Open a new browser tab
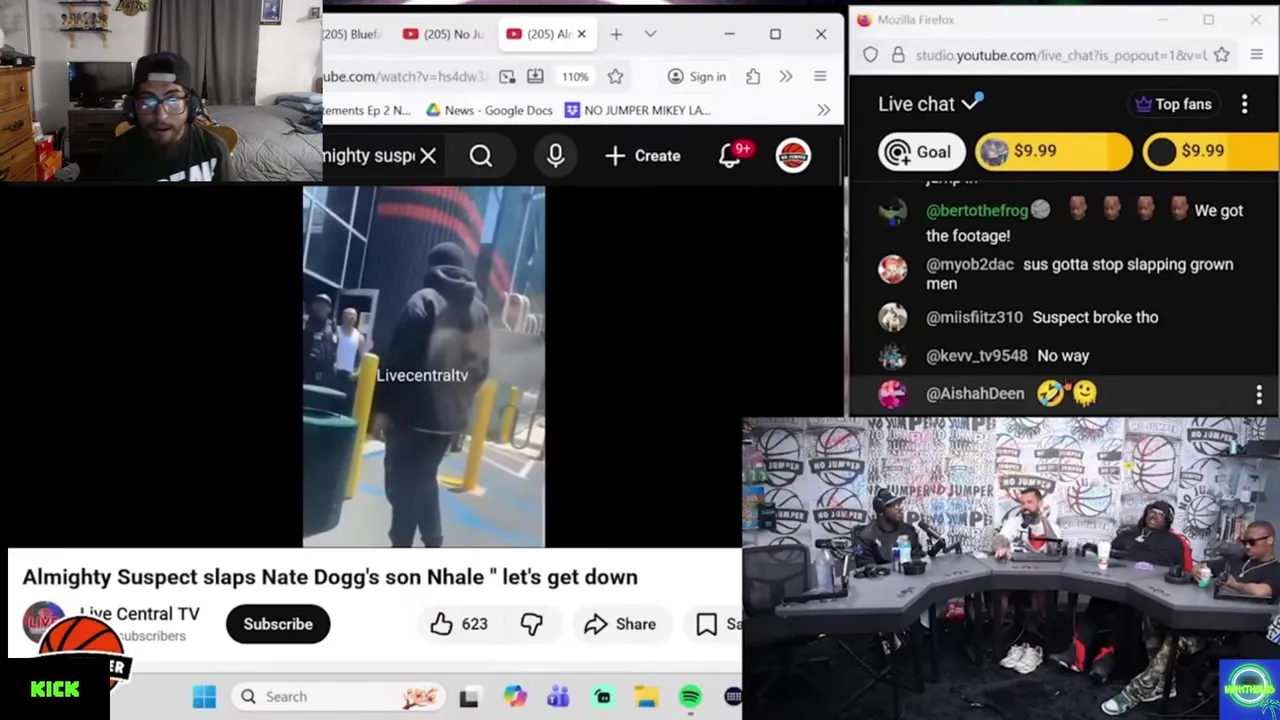Image resolution: width=1280 pixels, height=720 pixels. pyautogui.click(x=616, y=34)
